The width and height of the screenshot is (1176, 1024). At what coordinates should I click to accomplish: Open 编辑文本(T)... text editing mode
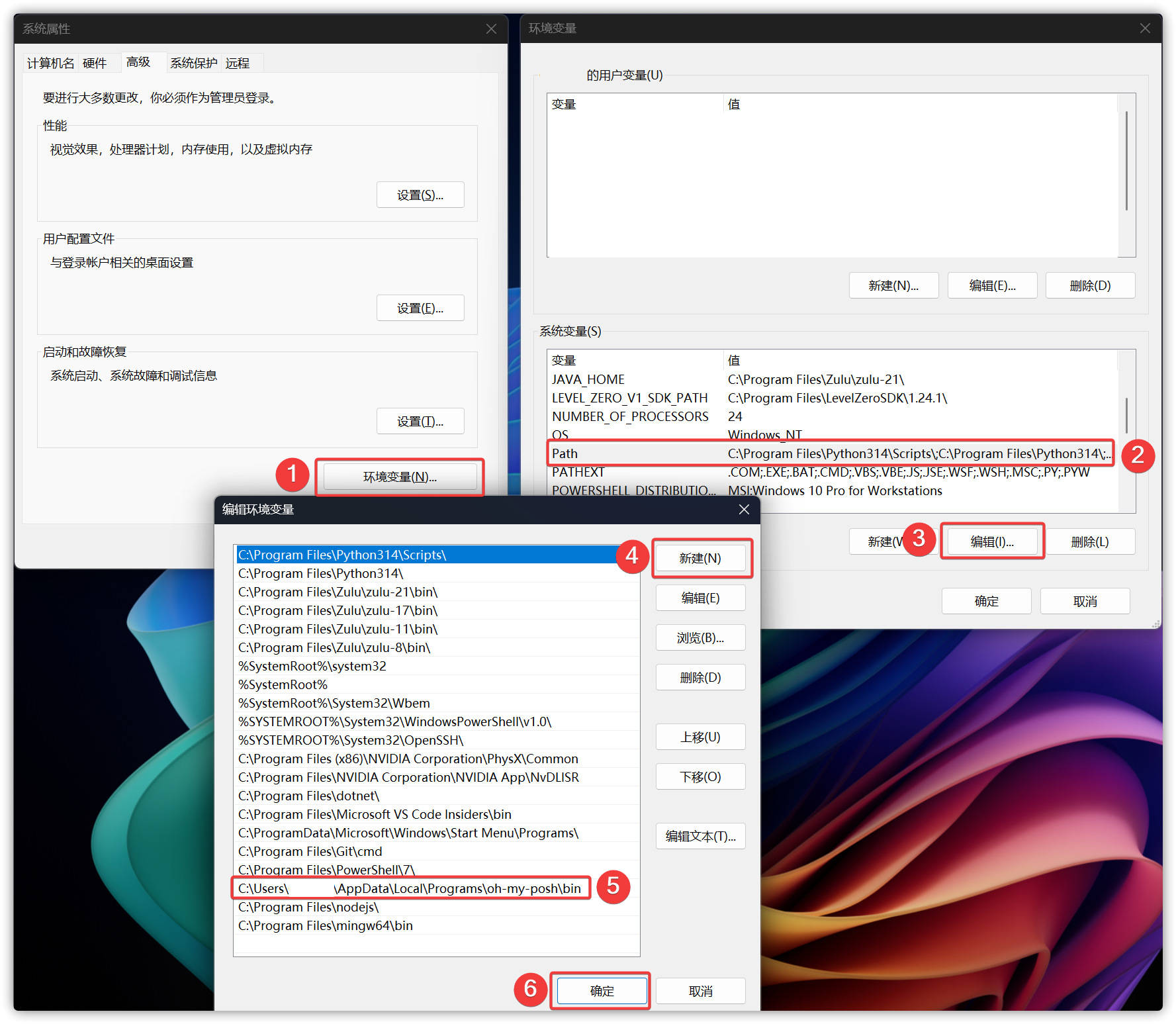tap(700, 837)
